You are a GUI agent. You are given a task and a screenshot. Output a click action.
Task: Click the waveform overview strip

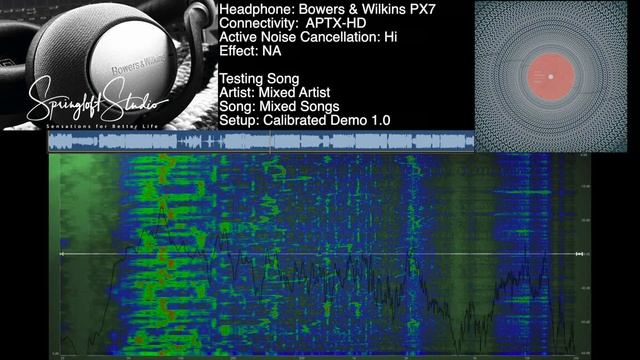261,142
